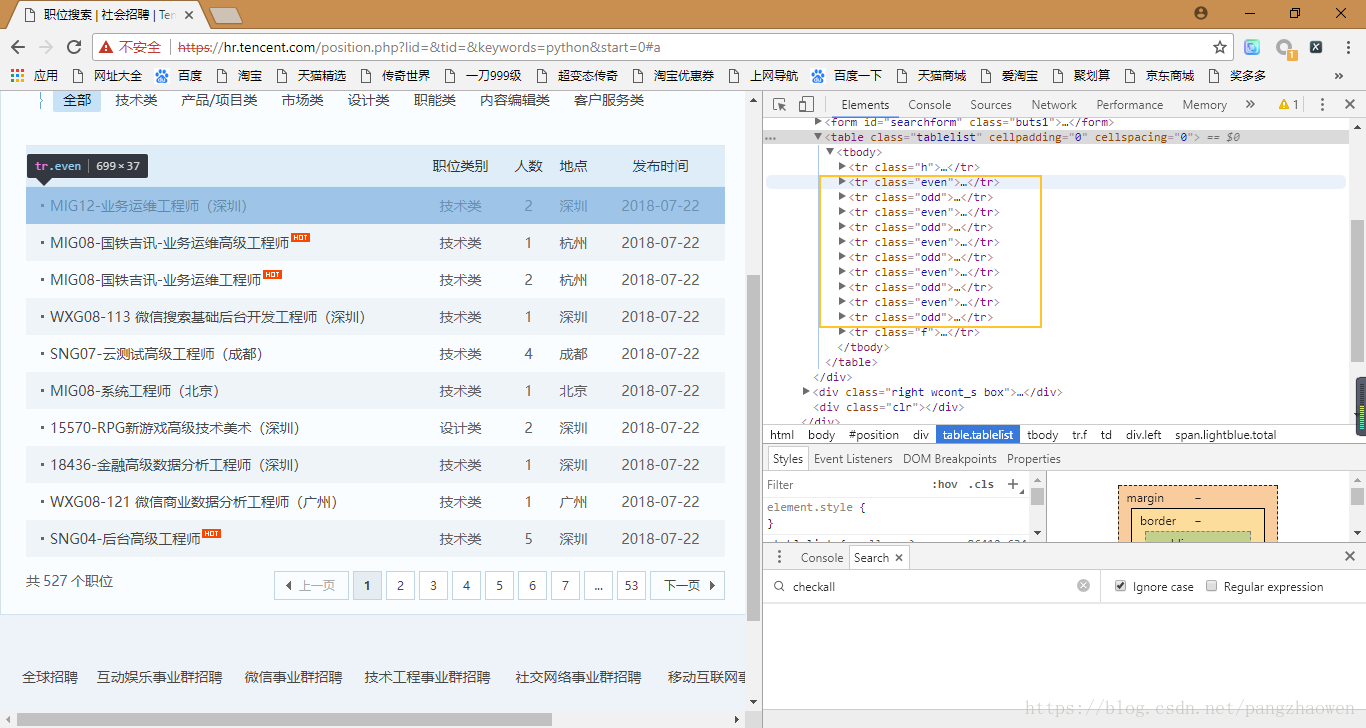Toggle the Ignore case checkbox

click(x=1120, y=586)
